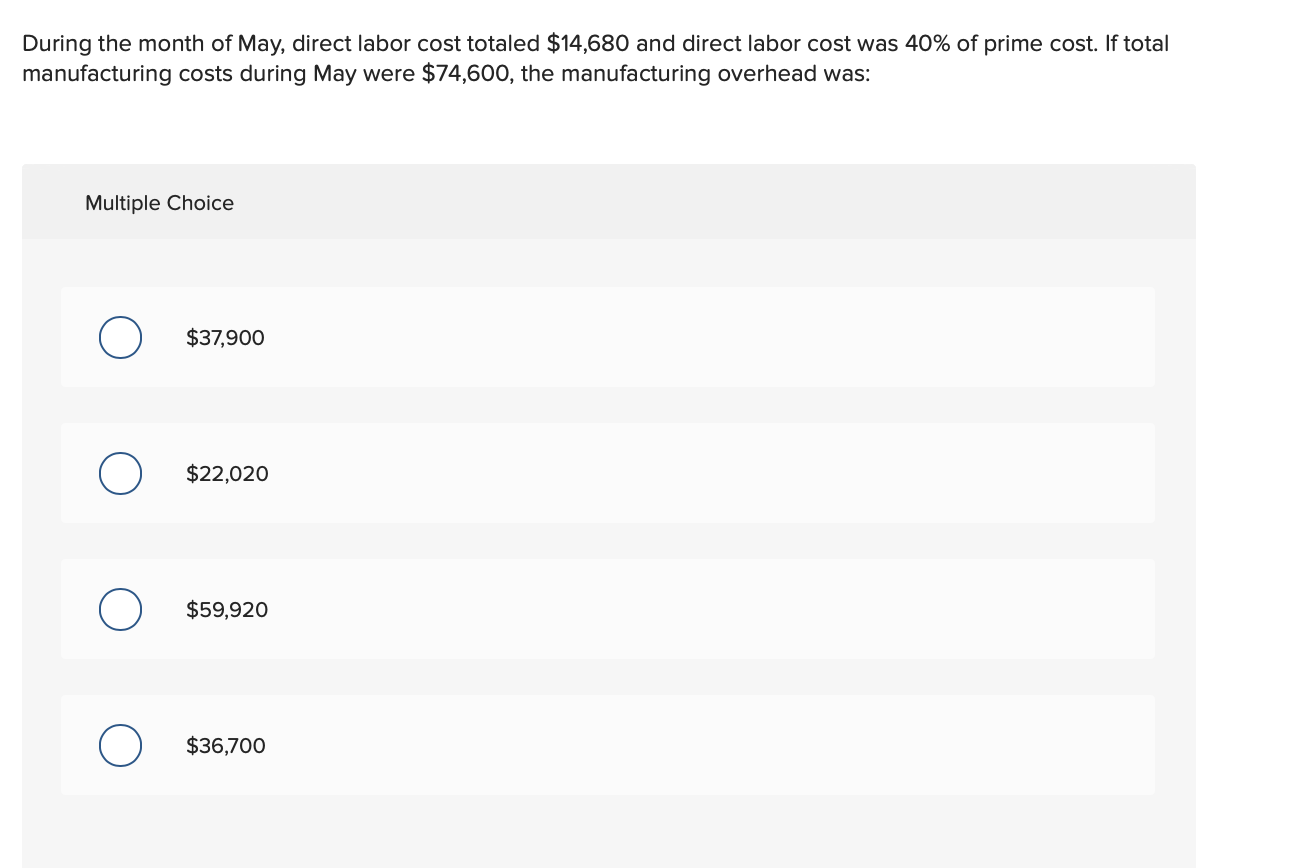Image resolution: width=1296 pixels, height=868 pixels.
Task: Select the second answer choice circle
Action: 120,473
